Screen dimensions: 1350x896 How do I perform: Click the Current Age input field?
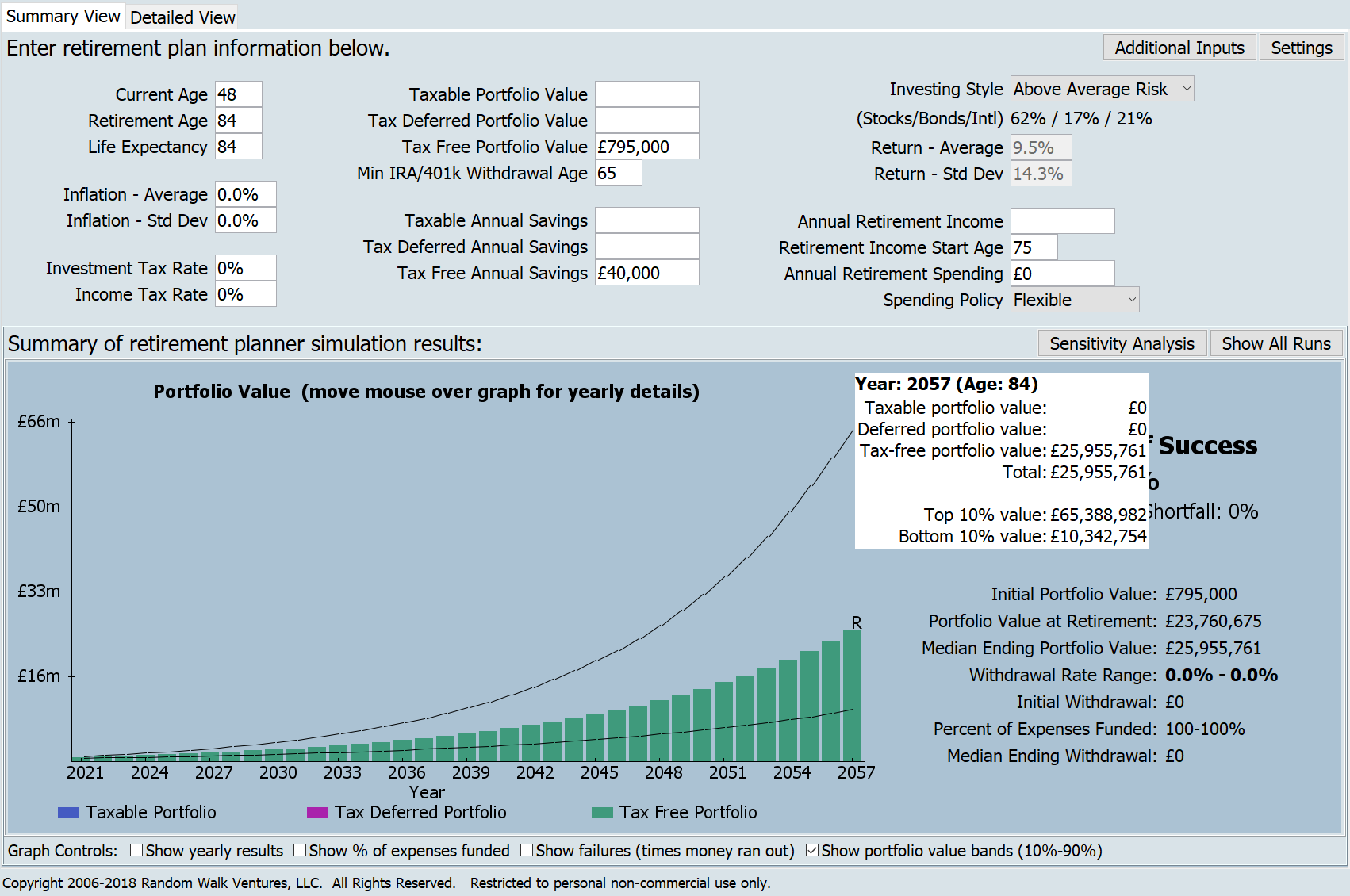(238, 94)
